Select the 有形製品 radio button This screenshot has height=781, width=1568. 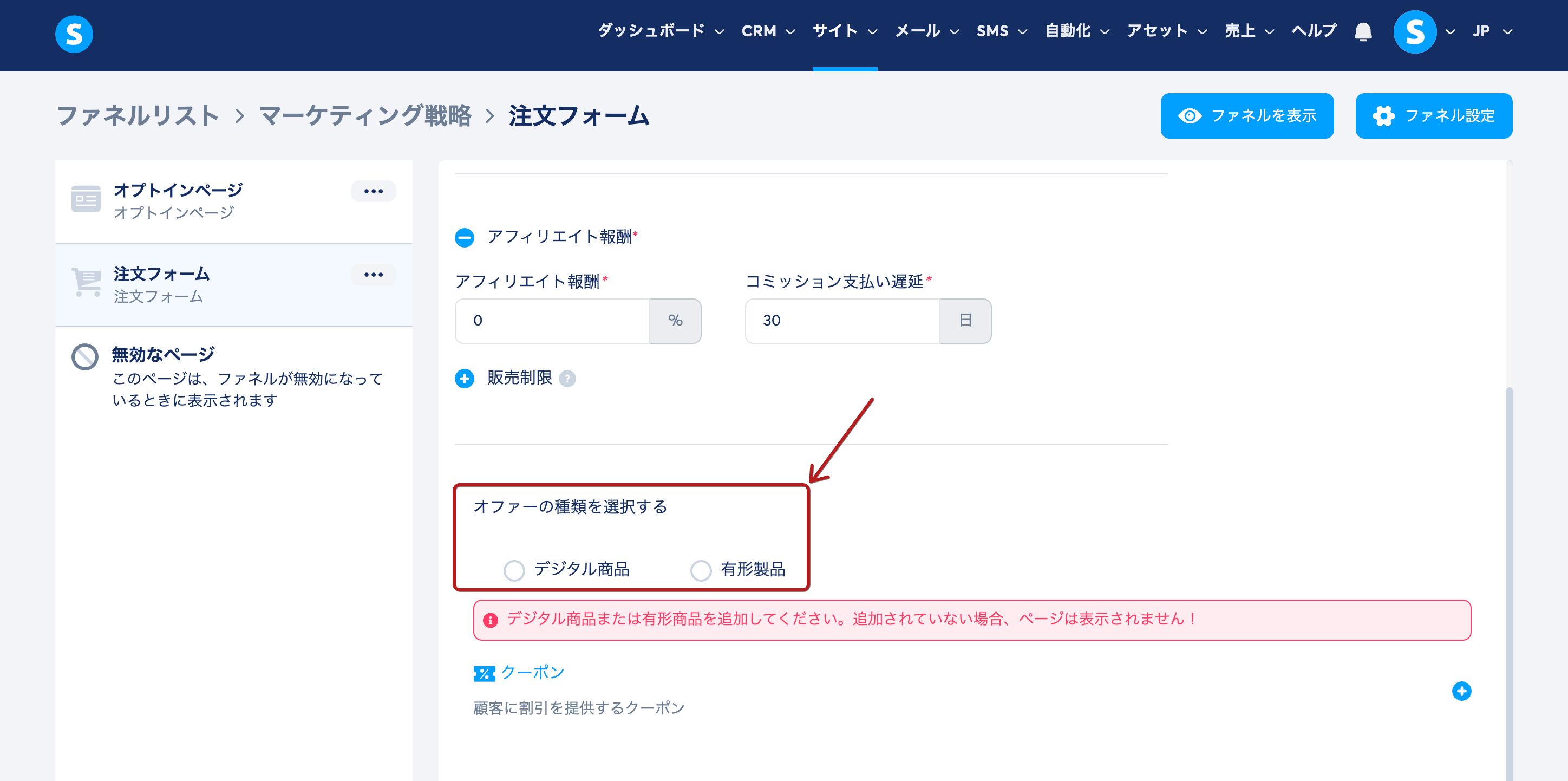point(701,570)
